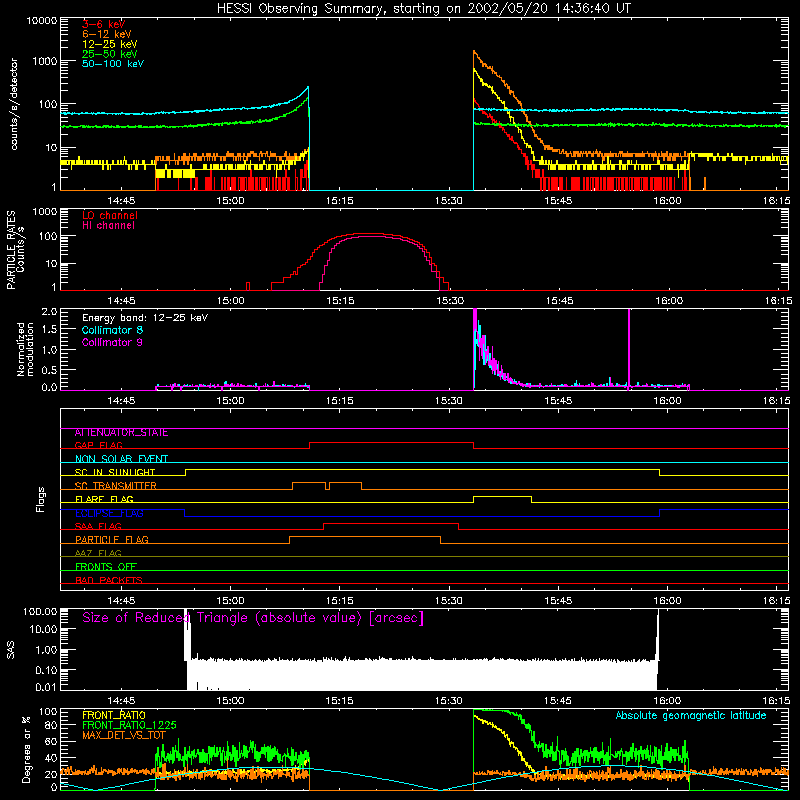Click the Size of Reduced Triangle title
The width and height of the screenshot is (800, 800).
point(253,618)
